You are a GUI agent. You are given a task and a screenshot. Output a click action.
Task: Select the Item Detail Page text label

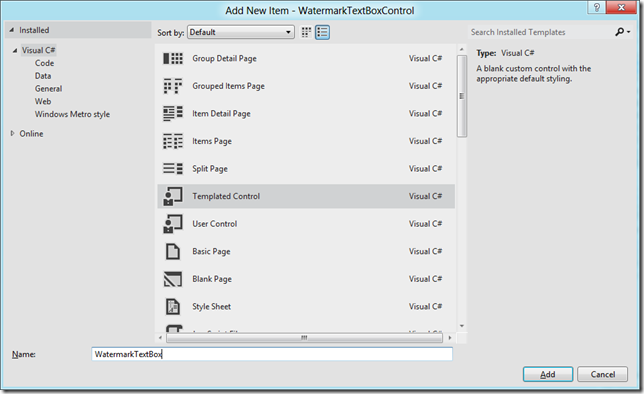pos(221,113)
